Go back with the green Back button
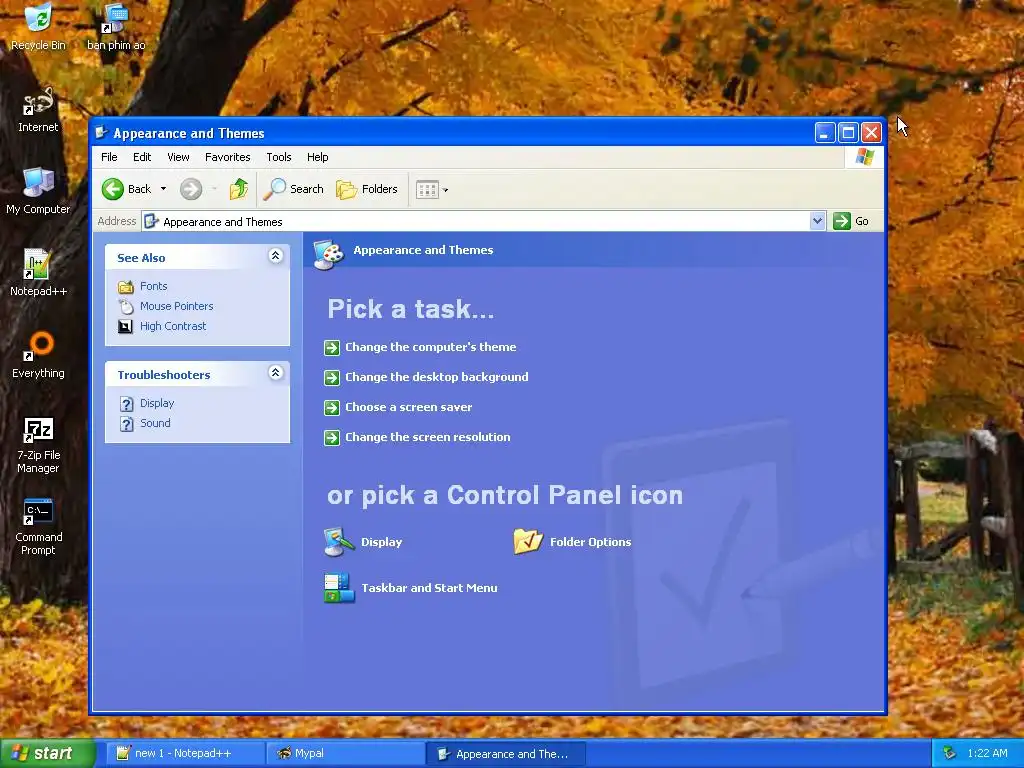The image size is (1024, 768). [x=127, y=189]
